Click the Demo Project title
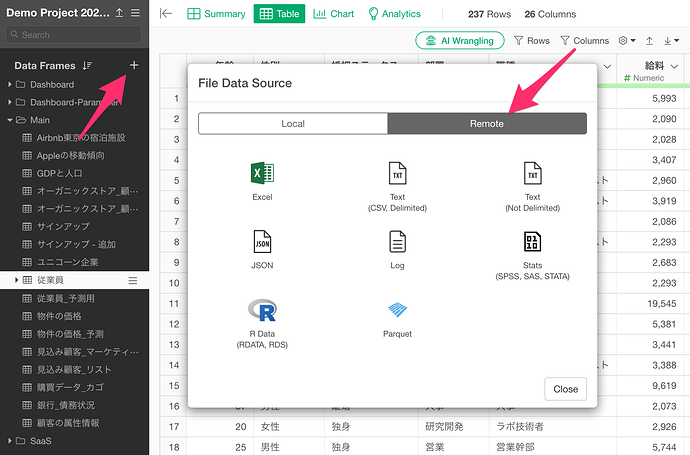This screenshot has width=690, height=455. [58, 13]
